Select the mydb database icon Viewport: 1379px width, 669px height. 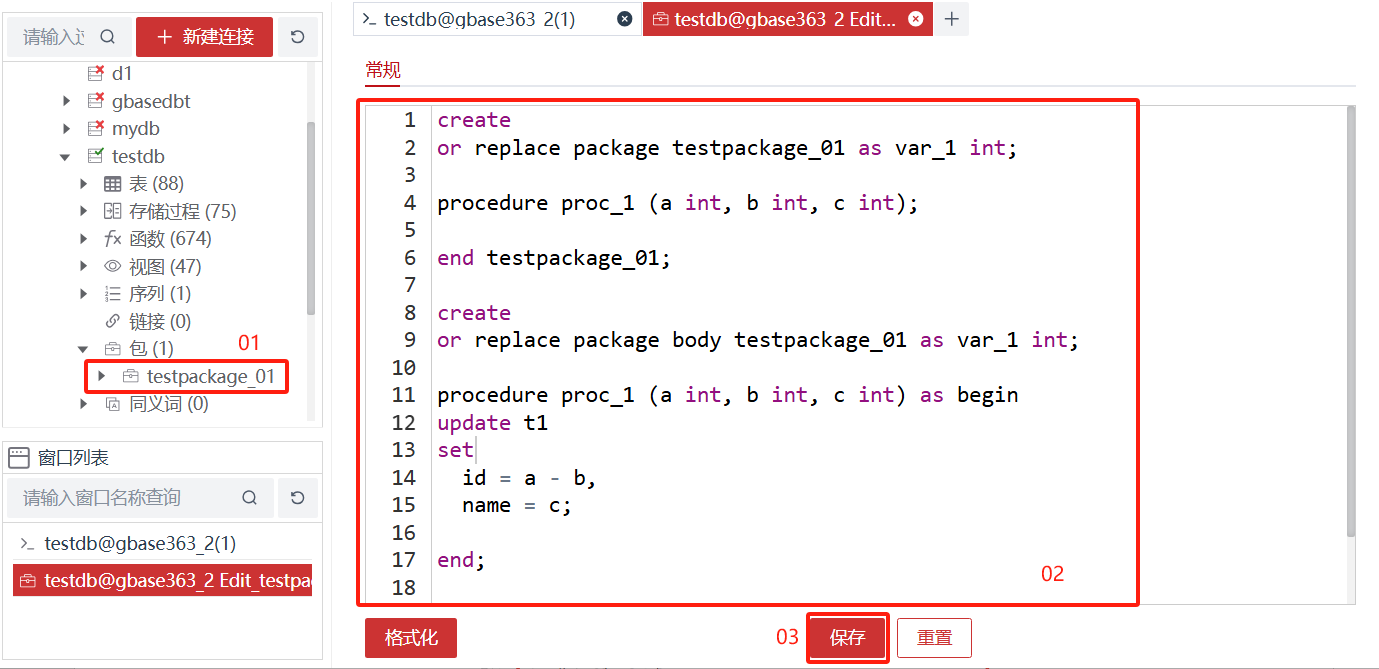96,129
